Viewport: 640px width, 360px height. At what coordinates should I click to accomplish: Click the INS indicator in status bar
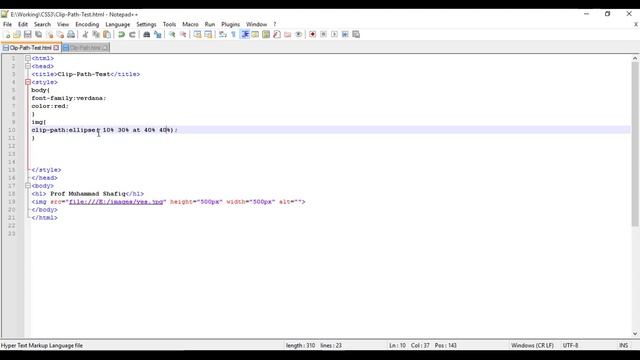(624, 345)
